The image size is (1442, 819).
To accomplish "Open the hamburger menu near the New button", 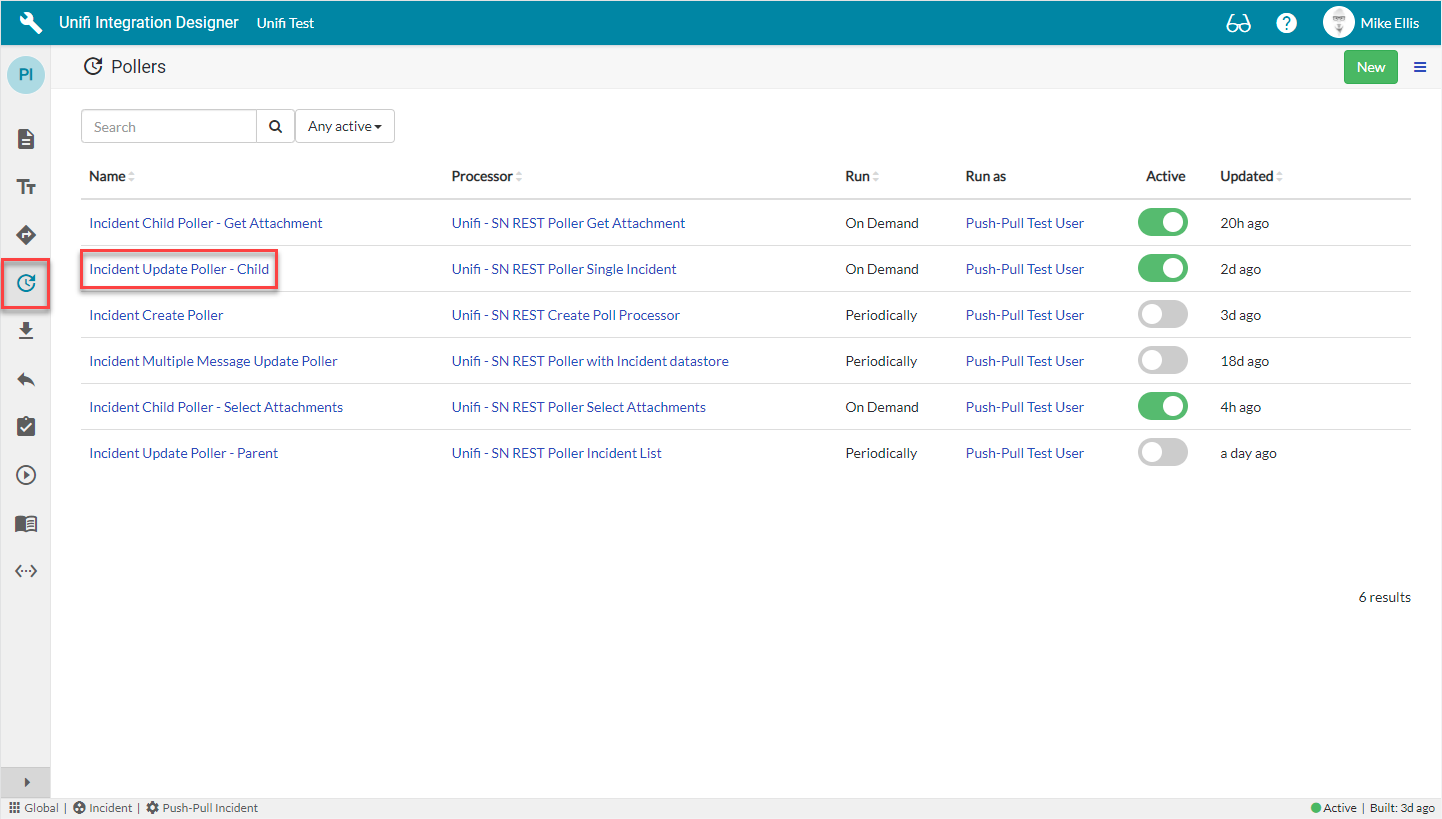I will point(1420,67).
